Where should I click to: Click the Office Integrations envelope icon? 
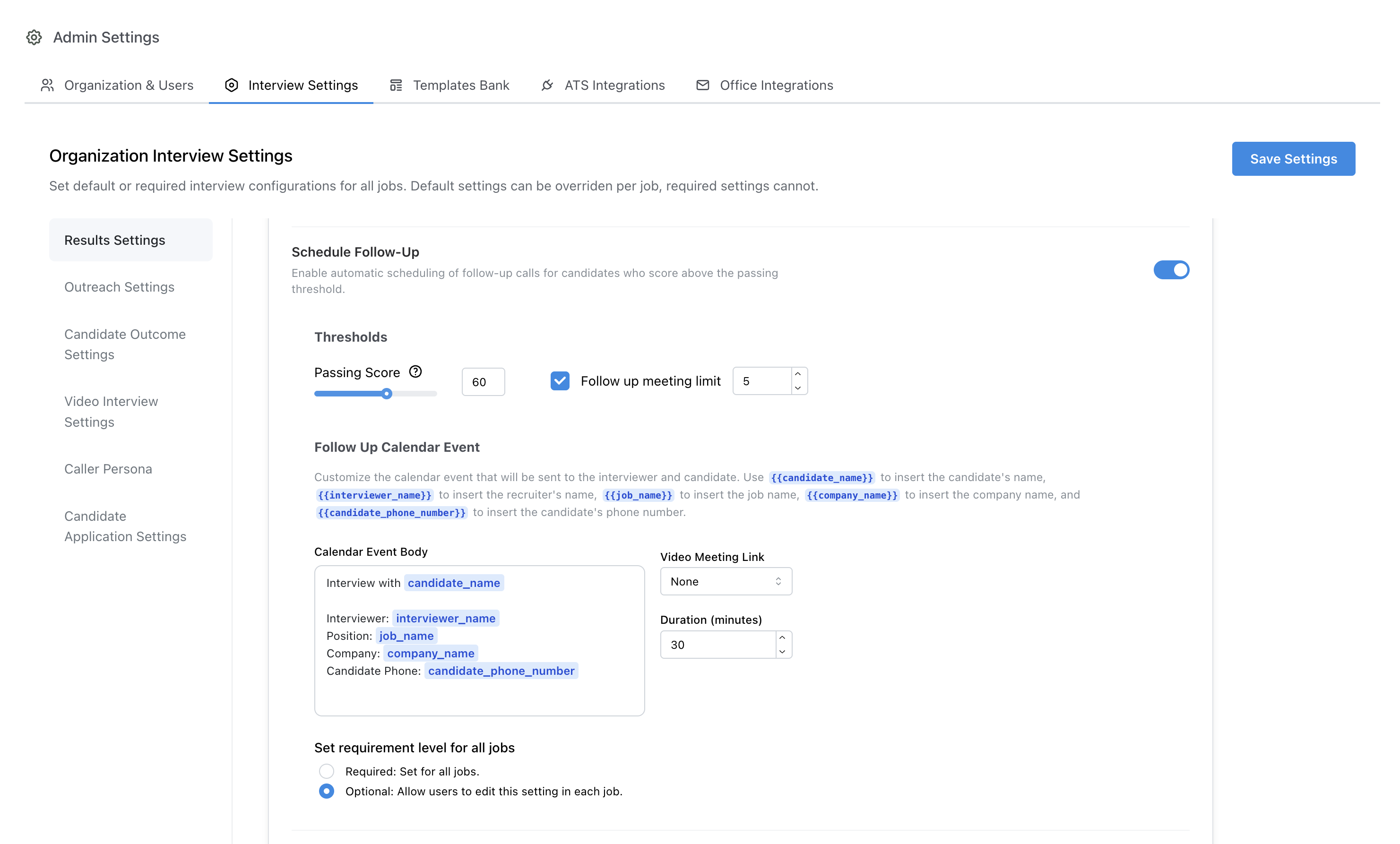coord(702,85)
